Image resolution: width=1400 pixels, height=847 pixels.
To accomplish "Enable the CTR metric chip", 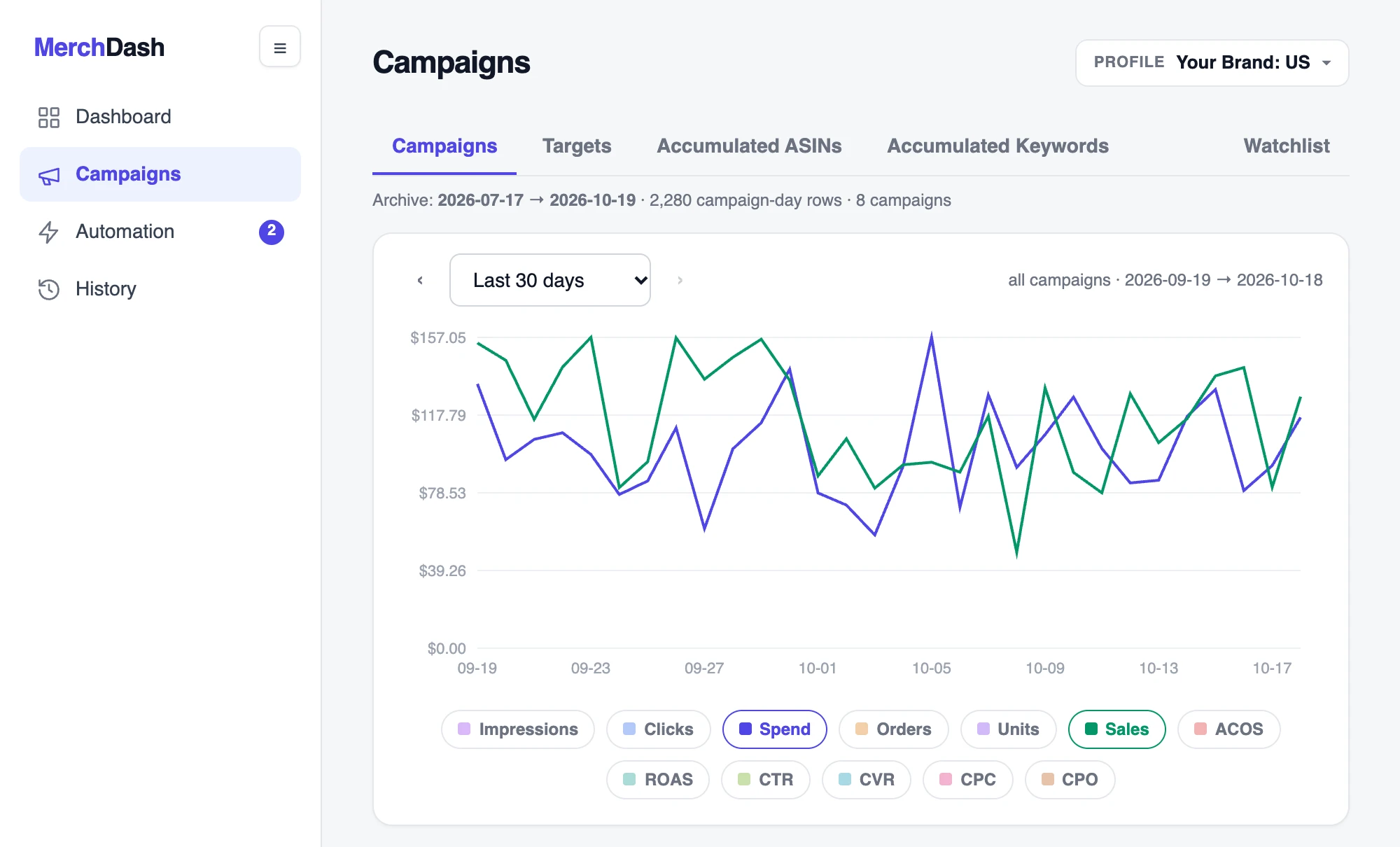I will coord(766,780).
